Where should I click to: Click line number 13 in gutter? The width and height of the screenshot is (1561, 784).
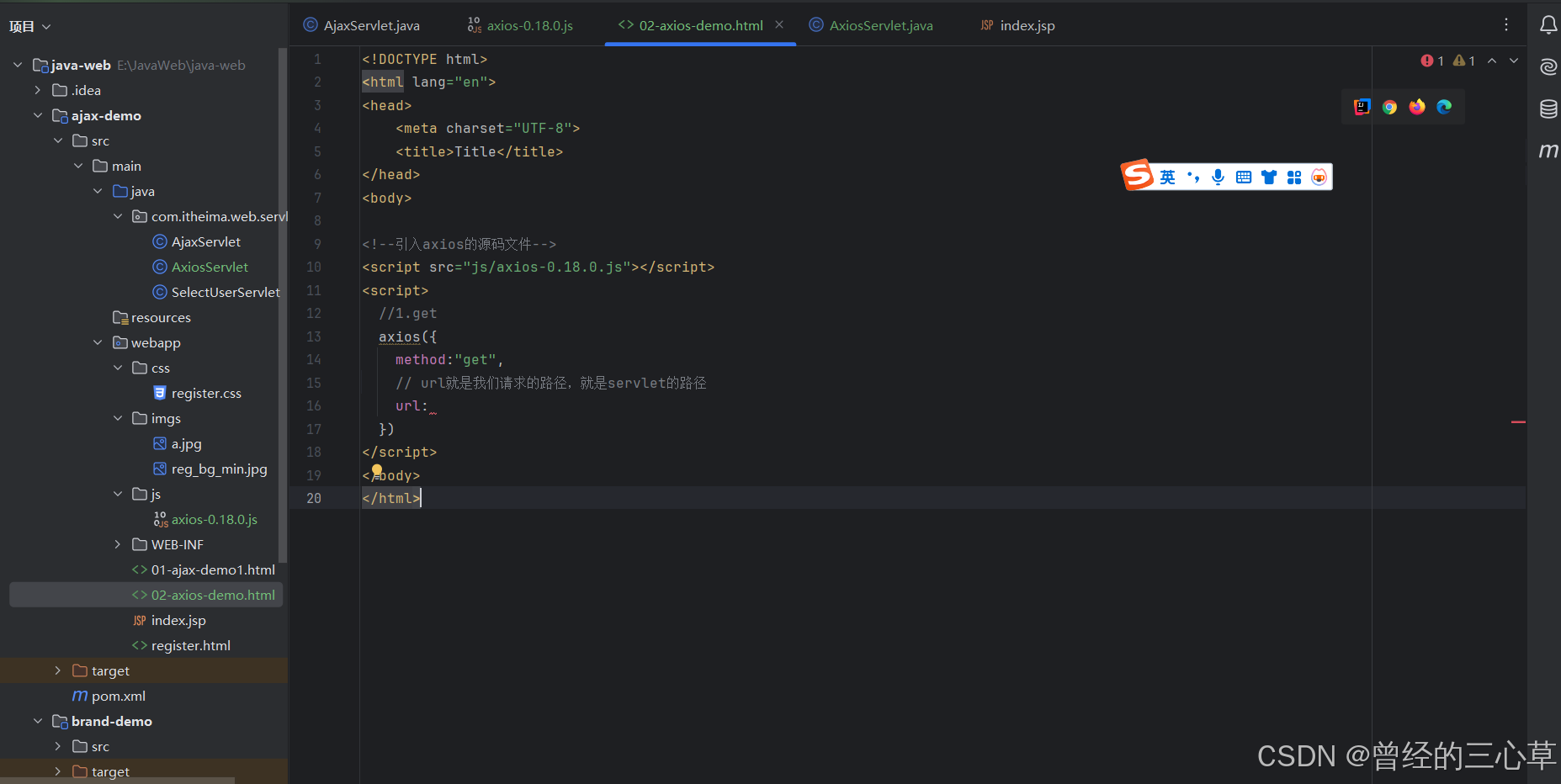pos(313,336)
